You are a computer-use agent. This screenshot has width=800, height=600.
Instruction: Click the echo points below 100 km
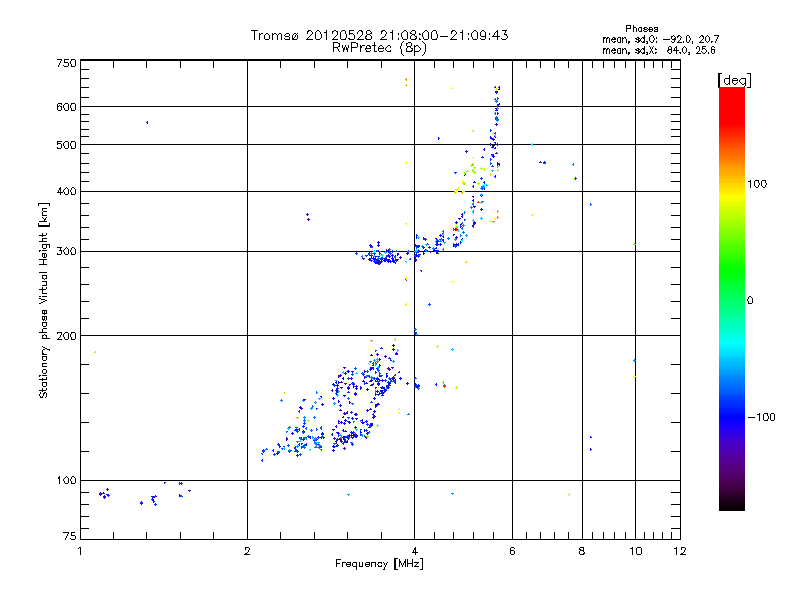(144, 494)
